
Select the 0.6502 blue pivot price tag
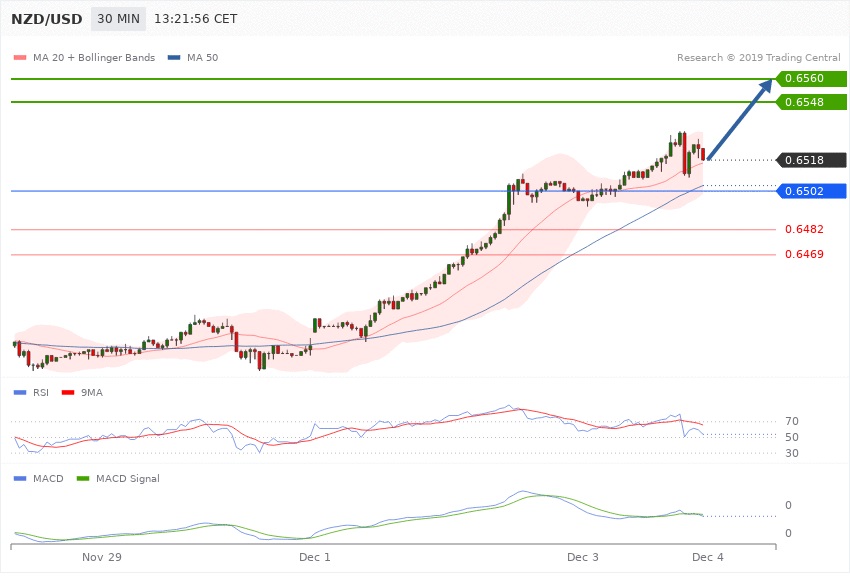(x=811, y=191)
